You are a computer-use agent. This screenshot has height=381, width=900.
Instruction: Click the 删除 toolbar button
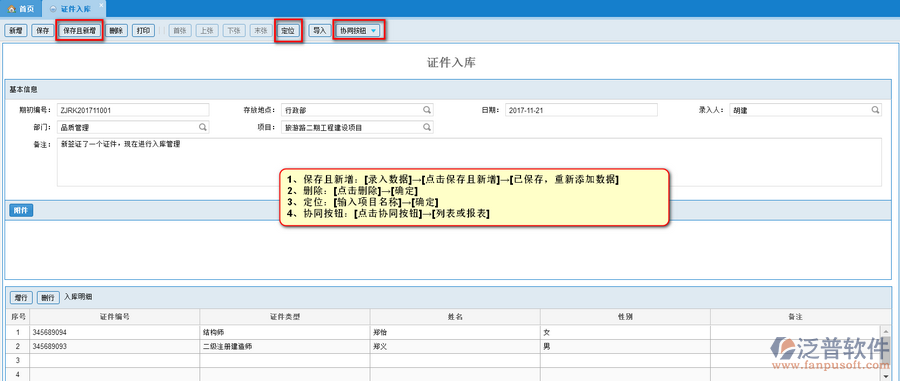pos(117,31)
